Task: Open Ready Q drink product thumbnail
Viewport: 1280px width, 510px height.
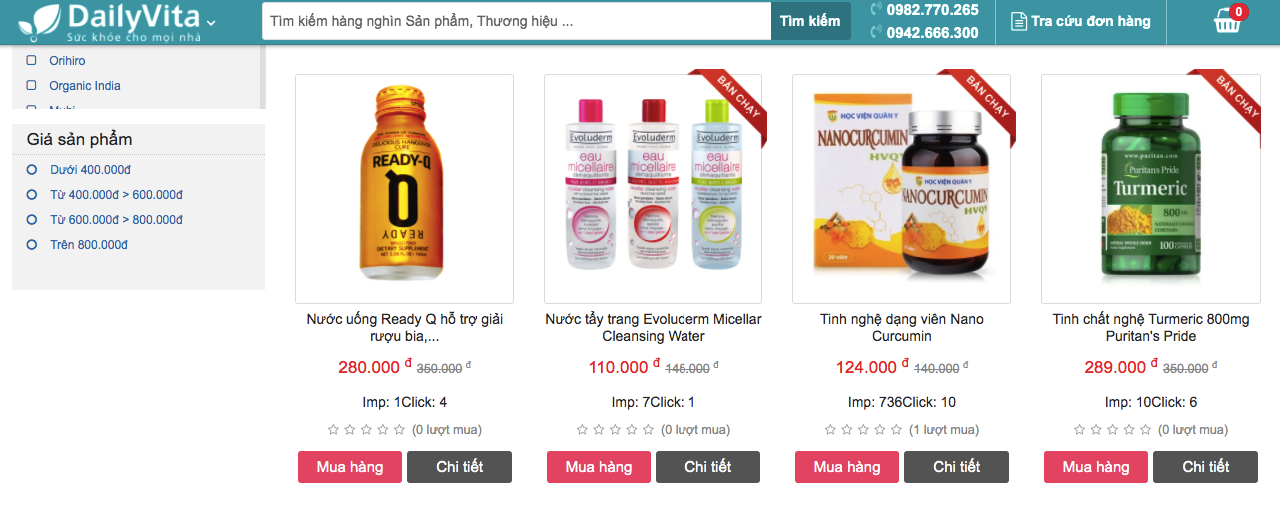Action: [404, 189]
